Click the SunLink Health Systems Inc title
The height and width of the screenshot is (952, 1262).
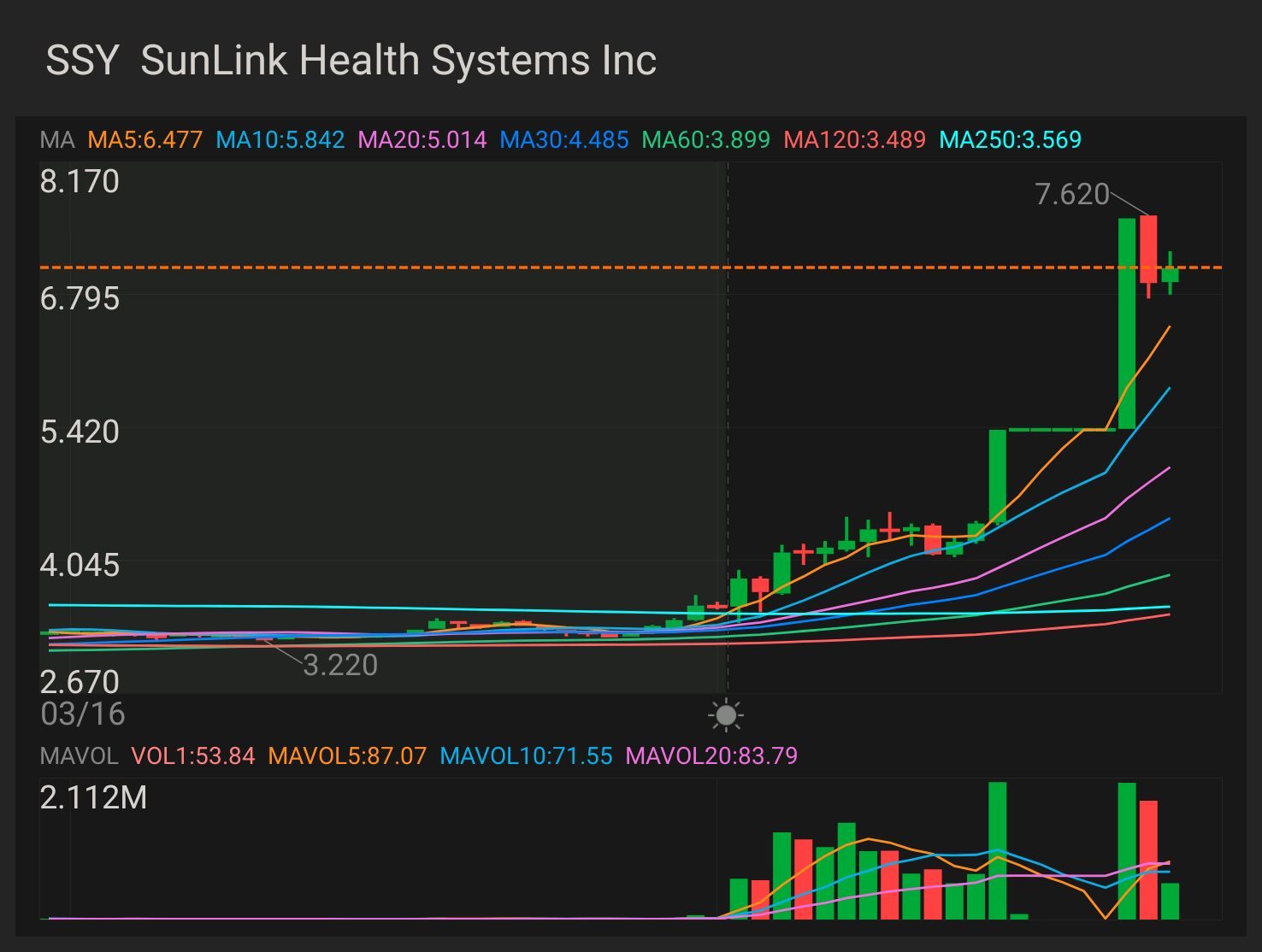(398, 61)
